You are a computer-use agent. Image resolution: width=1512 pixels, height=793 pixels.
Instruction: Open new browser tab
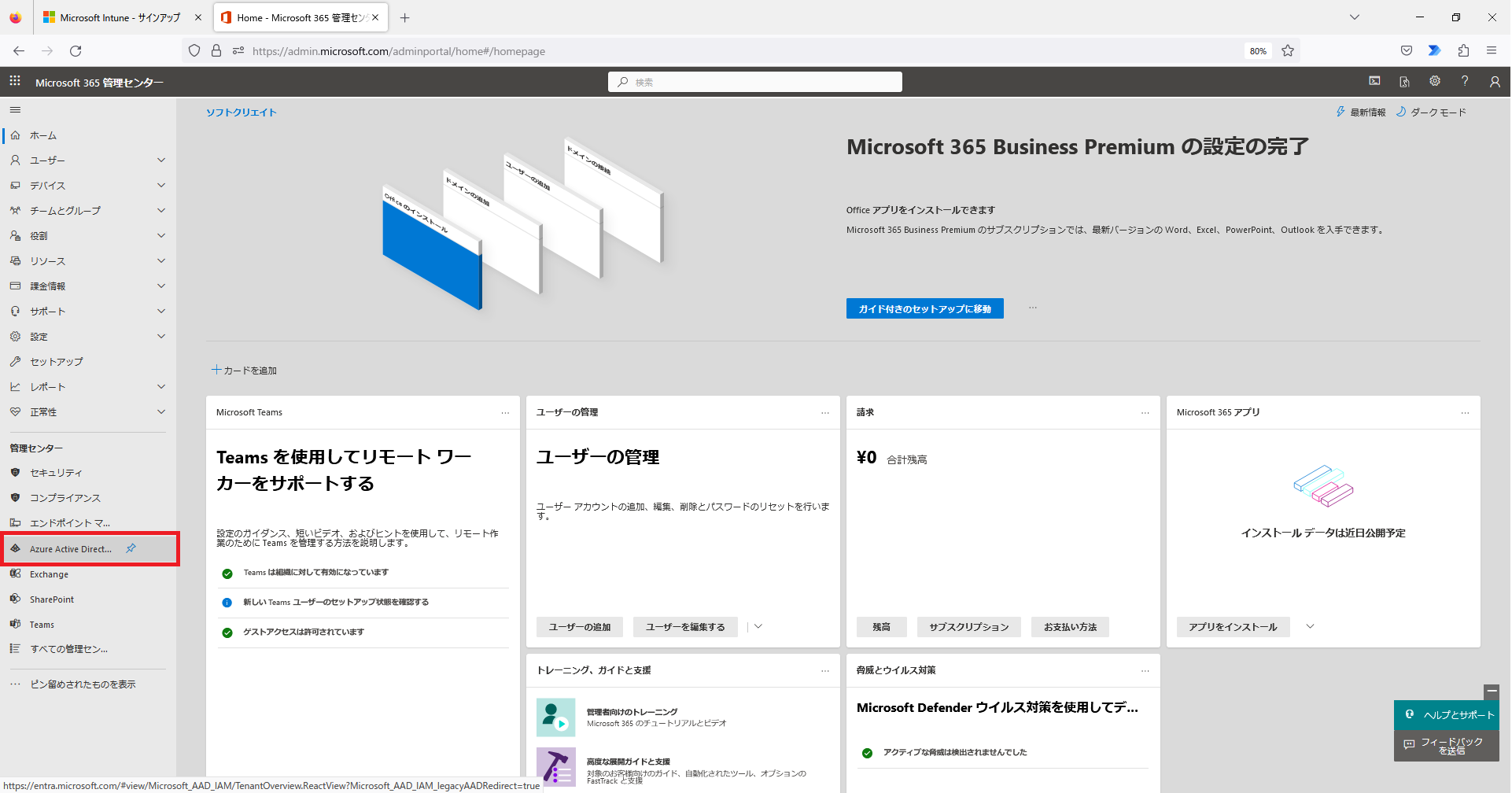(x=404, y=17)
